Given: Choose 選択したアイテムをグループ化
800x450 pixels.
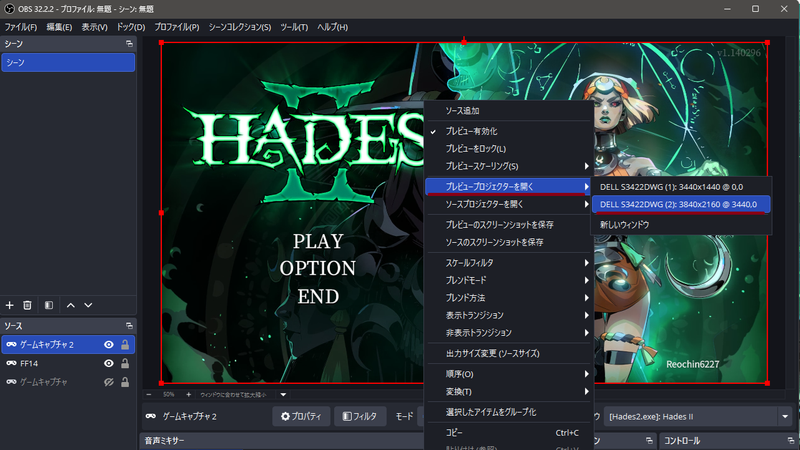Looking at the screenshot, I should [509, 412].
